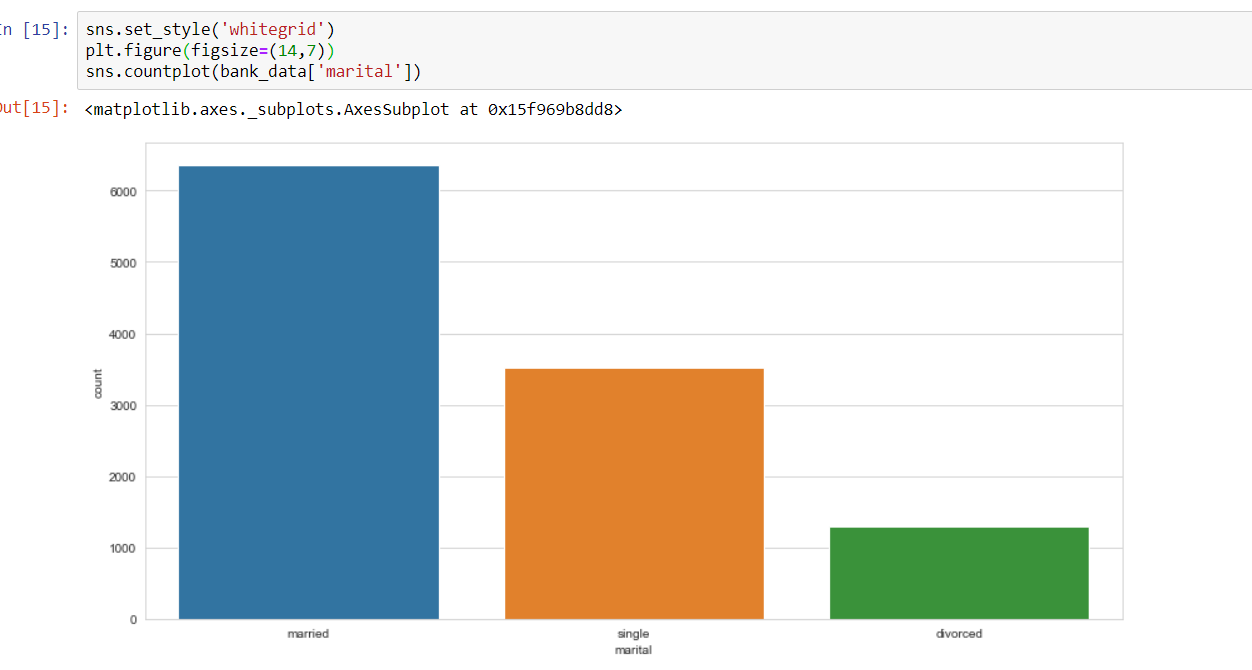Click the 'marital' axis title

tap(633, 648)
